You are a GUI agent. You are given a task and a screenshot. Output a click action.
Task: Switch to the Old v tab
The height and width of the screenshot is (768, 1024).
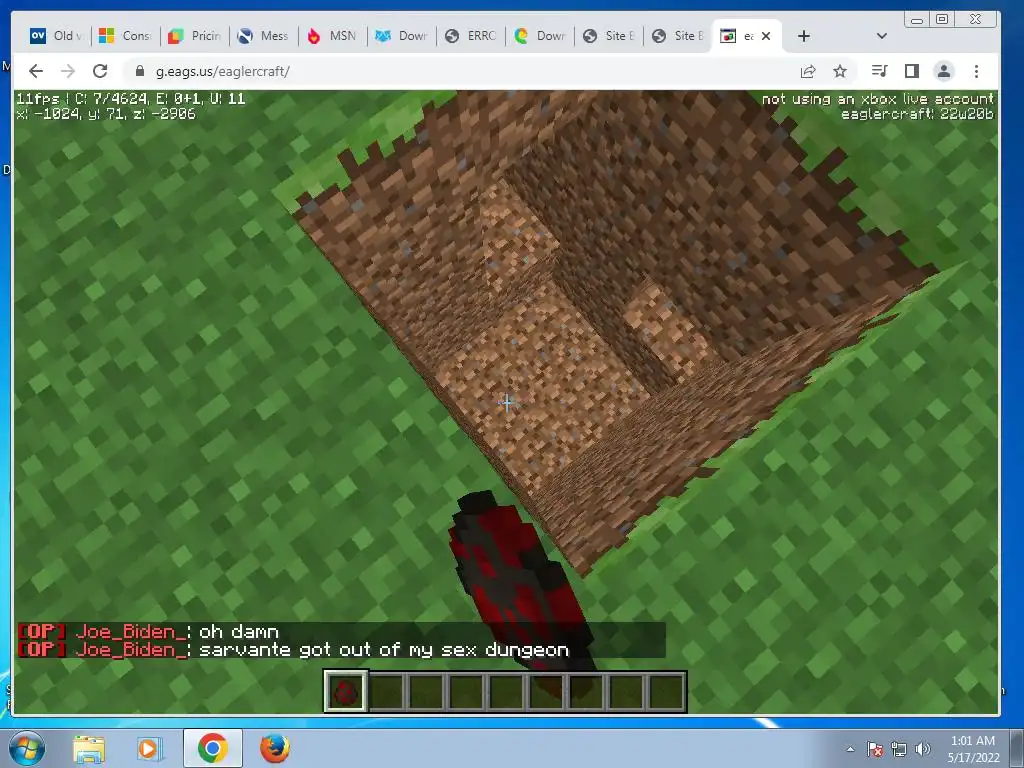click(x=57, y=36)
